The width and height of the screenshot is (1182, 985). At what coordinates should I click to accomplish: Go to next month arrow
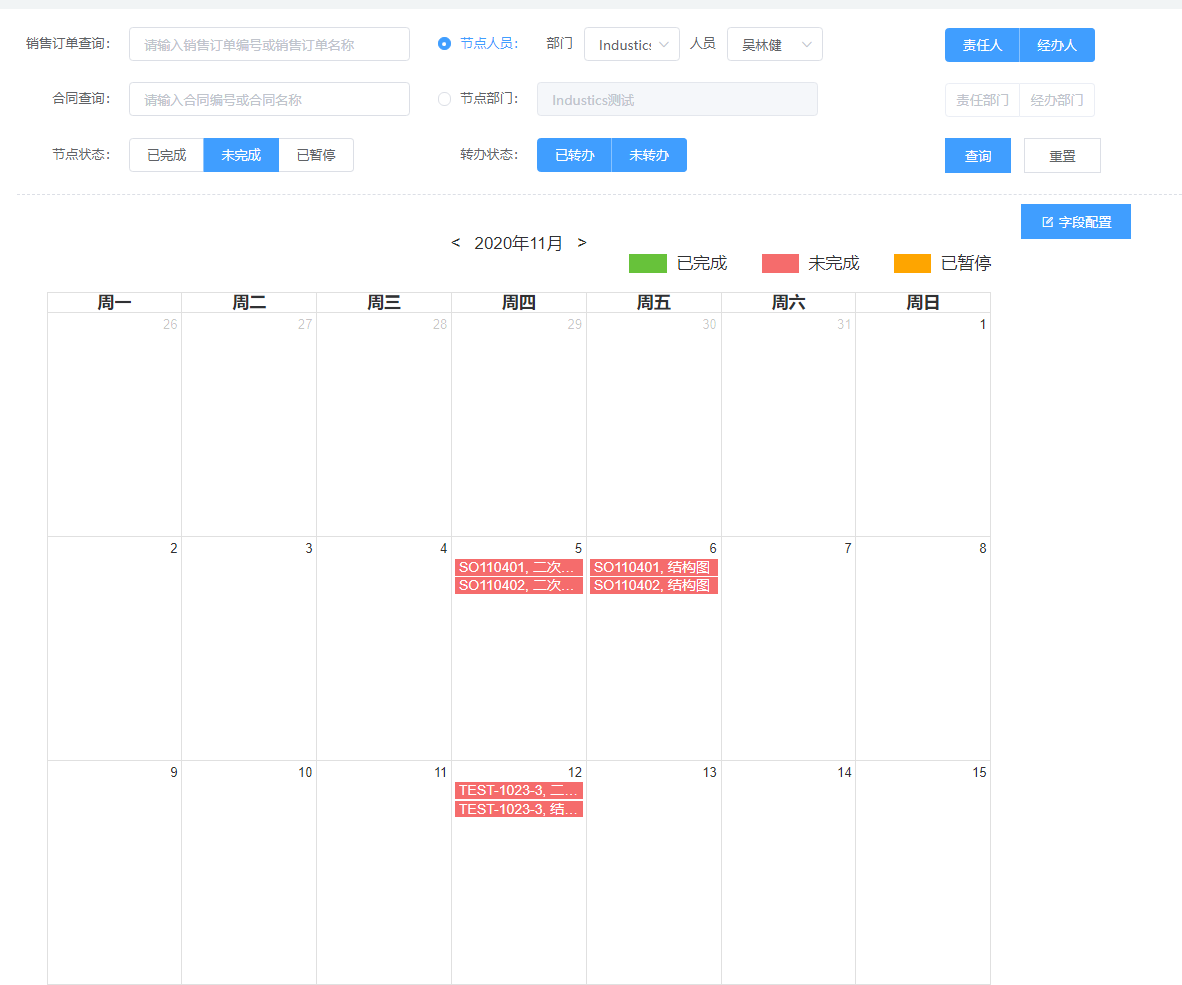[582, 243]
